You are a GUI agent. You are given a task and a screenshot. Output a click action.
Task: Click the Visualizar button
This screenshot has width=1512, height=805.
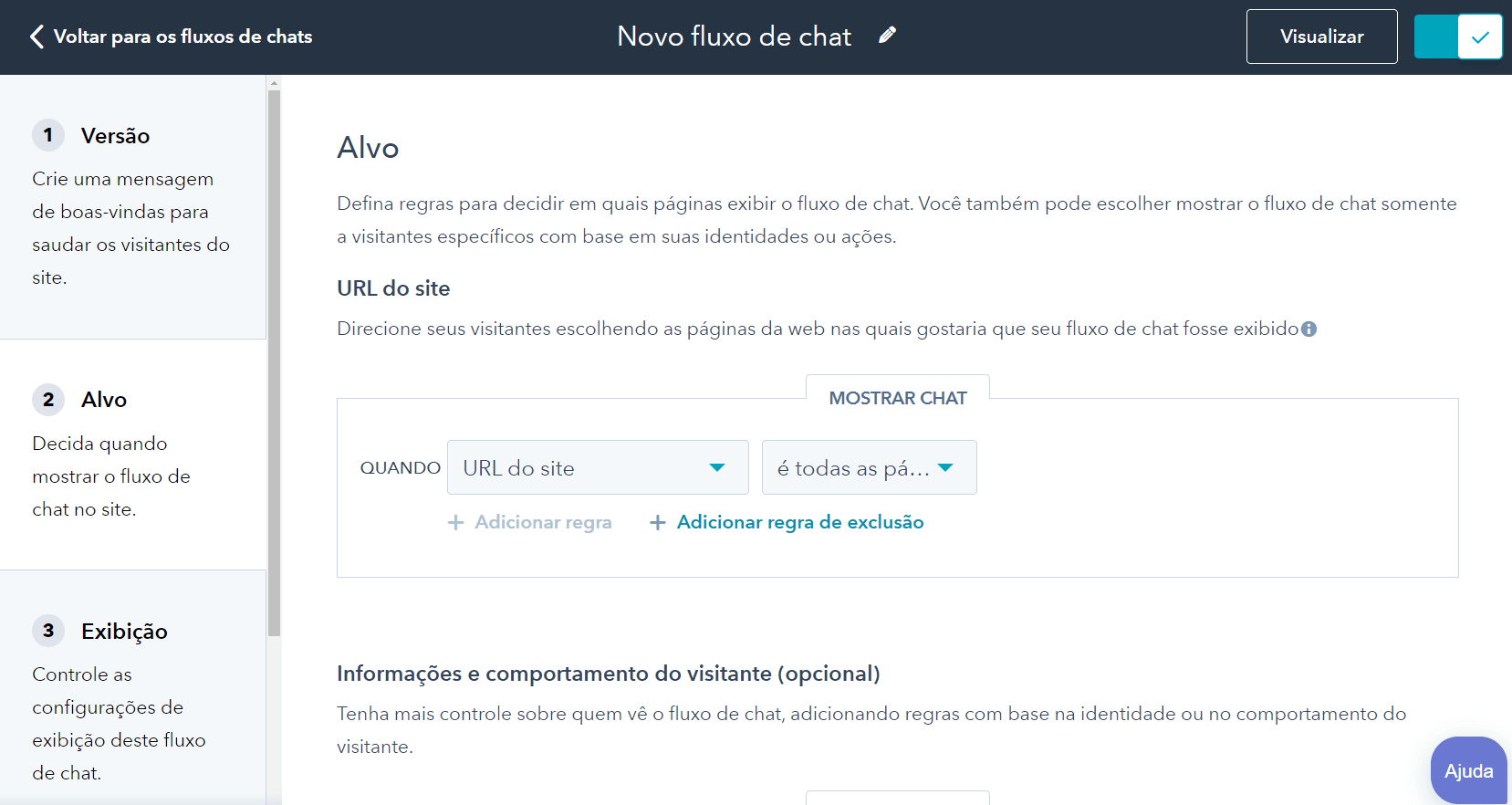[1320, 37]
